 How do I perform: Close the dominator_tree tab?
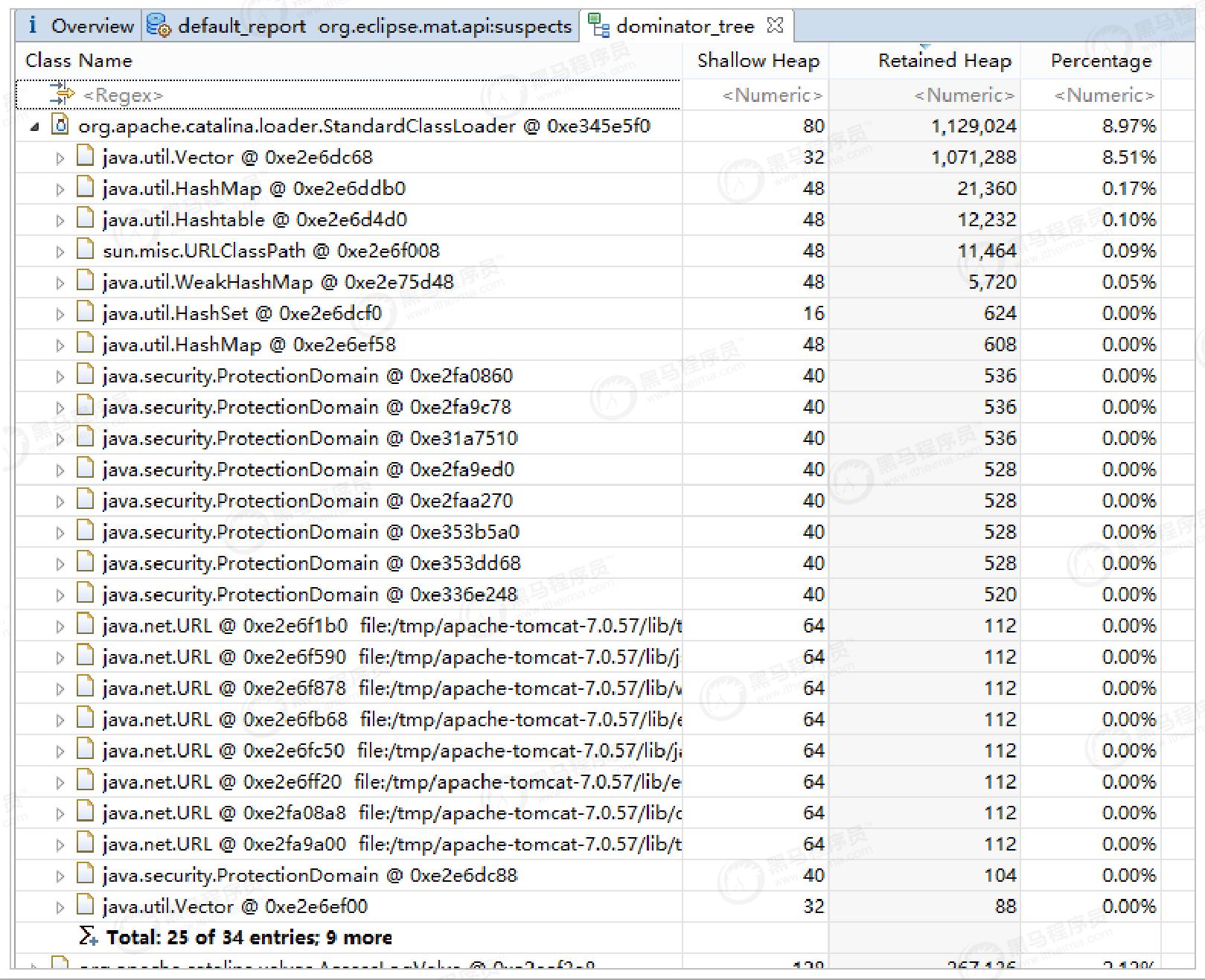775,26
